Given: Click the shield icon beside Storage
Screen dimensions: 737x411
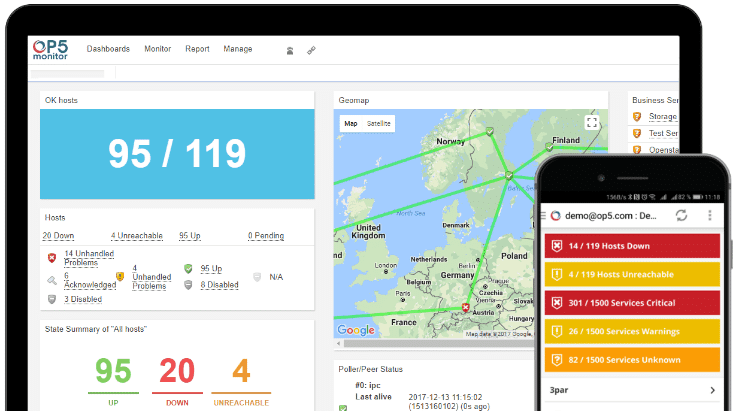Looking at the screenshot, I should 637,116.
